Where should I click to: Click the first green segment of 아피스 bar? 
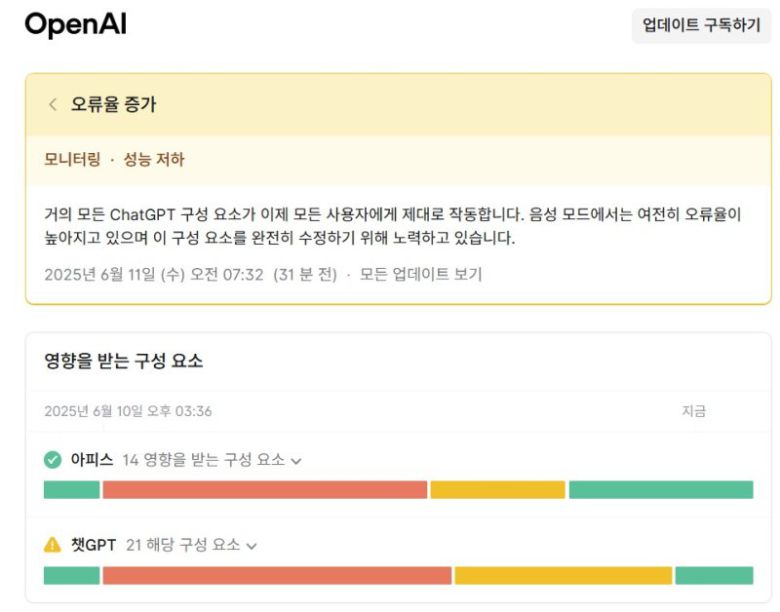click(x=72, y=490)
